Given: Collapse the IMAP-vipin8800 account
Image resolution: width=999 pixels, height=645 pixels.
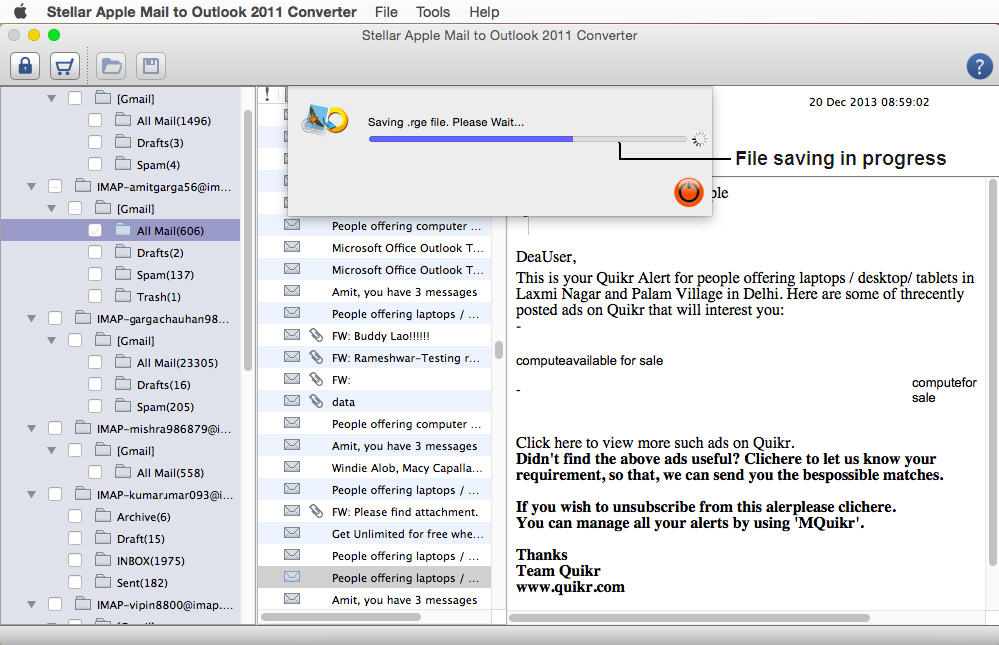Looking at the screenshot, I should 31,604.
